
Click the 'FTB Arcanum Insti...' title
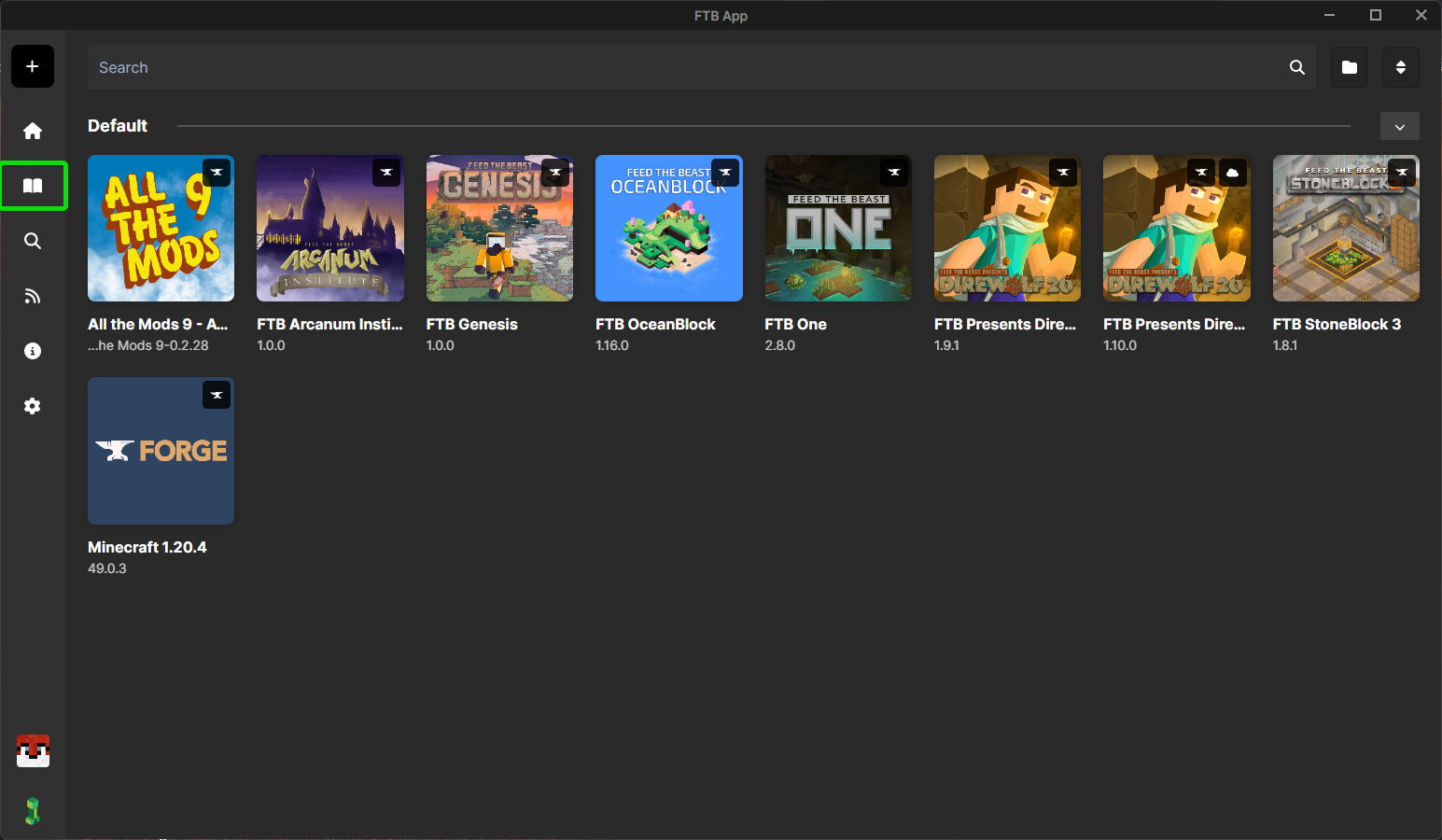coord(330,324)
